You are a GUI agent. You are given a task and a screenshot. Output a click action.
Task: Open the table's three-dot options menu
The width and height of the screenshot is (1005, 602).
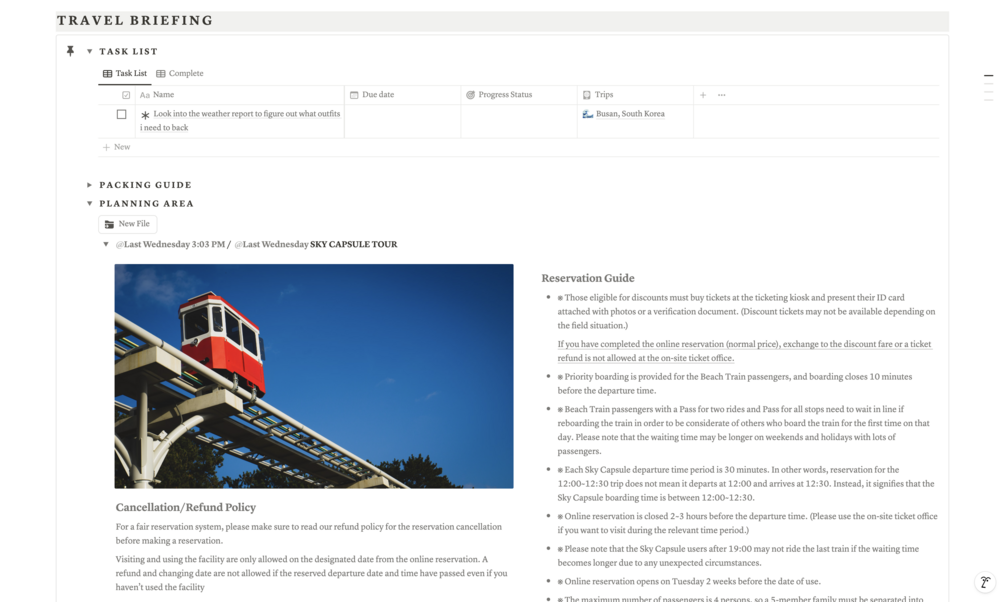tap(722, 95)
